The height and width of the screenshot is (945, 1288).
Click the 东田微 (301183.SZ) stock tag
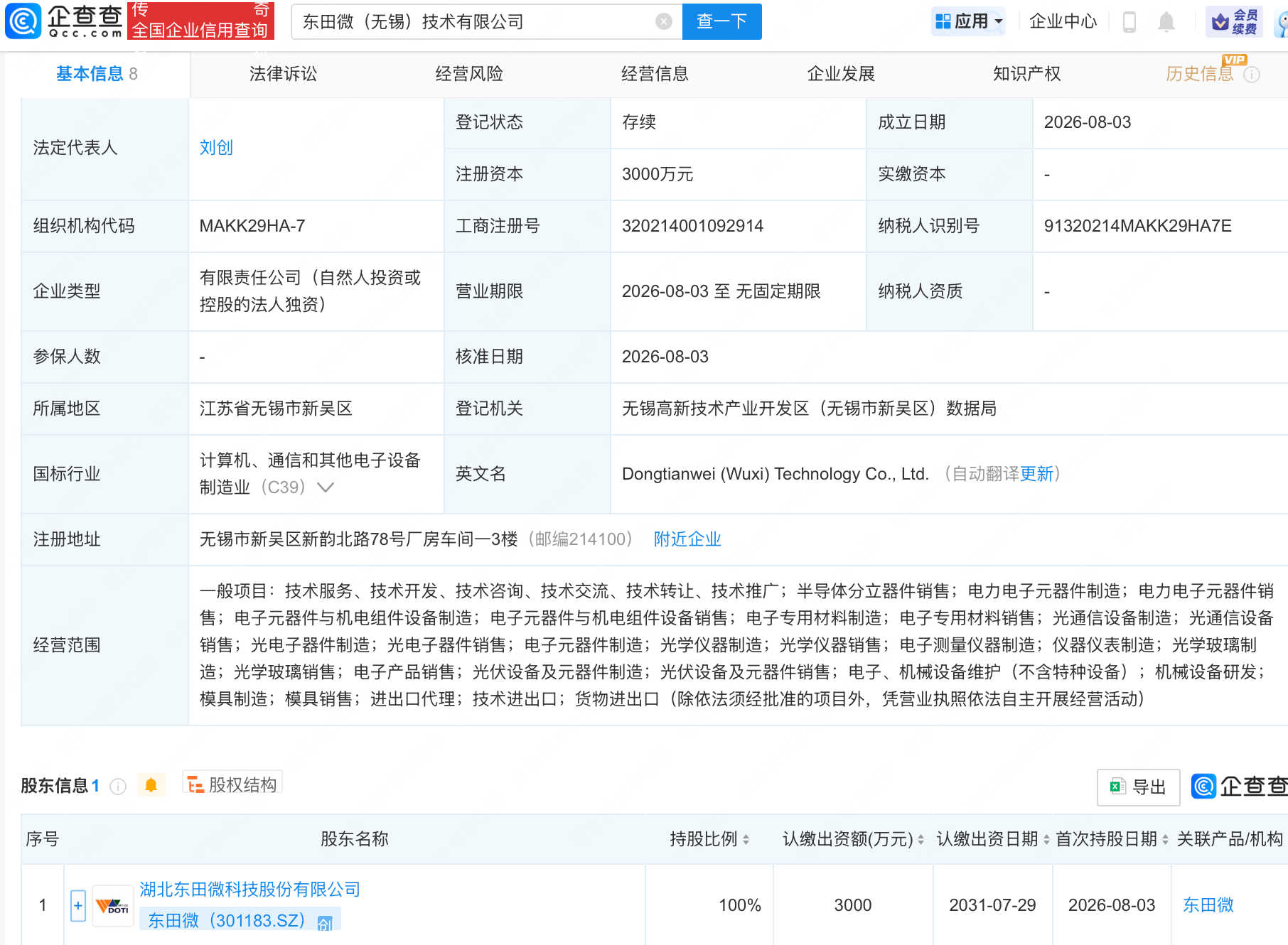tap(240, 920)
